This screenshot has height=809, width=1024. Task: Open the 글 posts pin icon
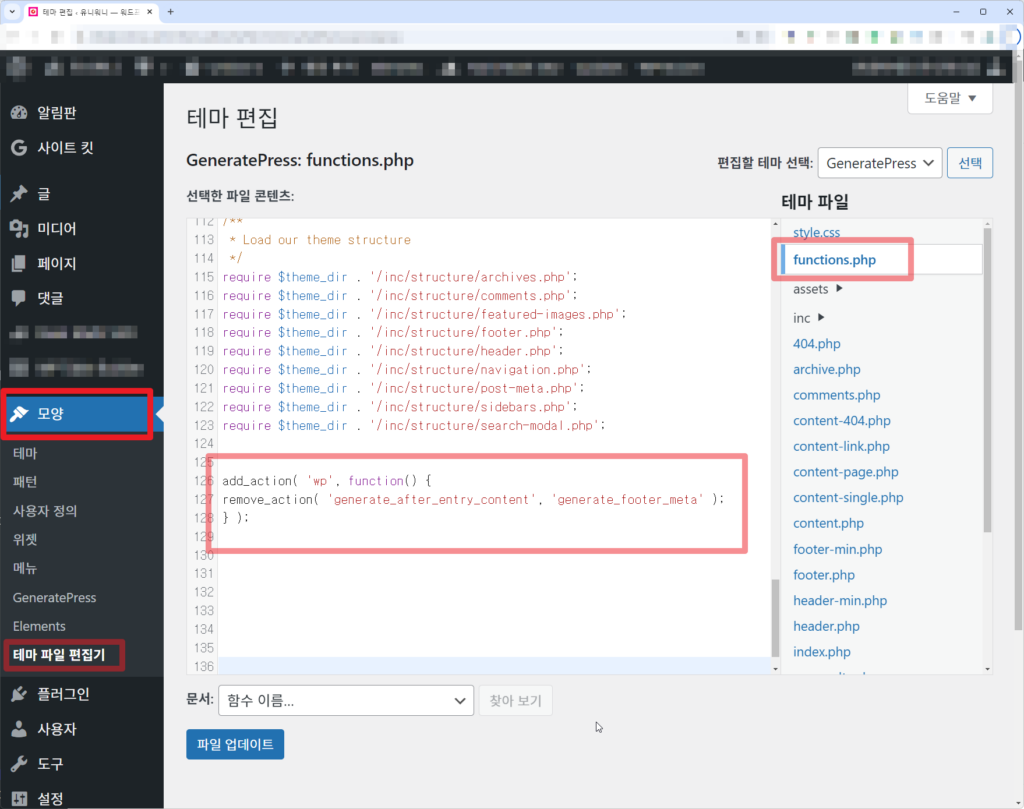[x=19, y=194]
